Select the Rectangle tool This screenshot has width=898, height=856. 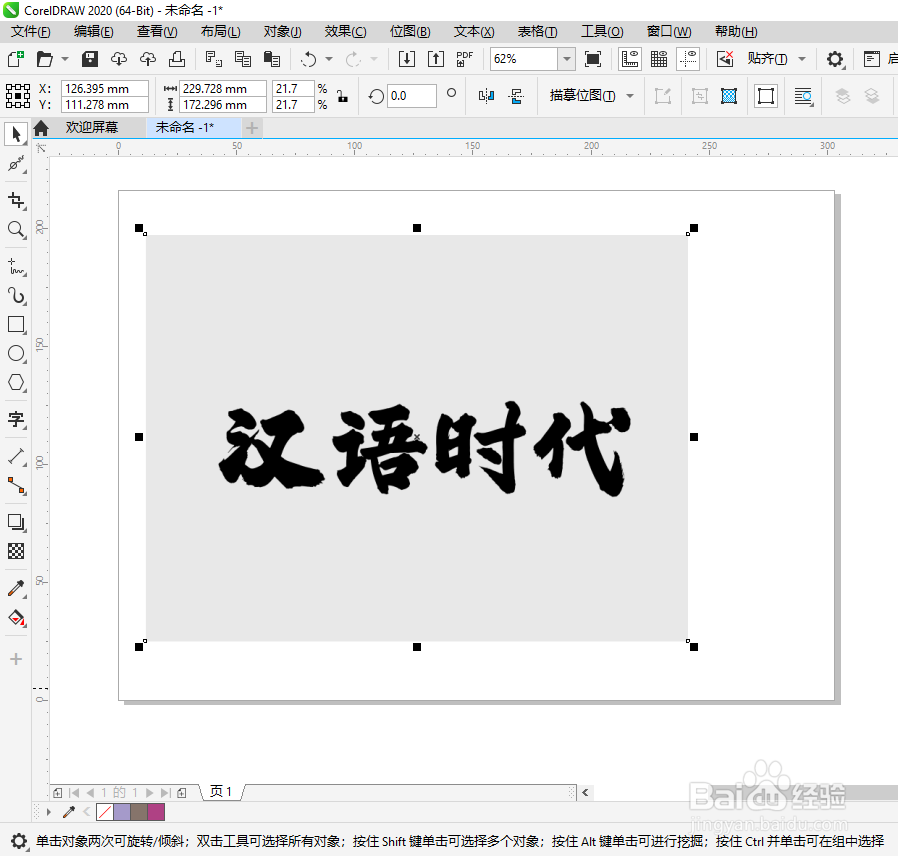(15, 324)
